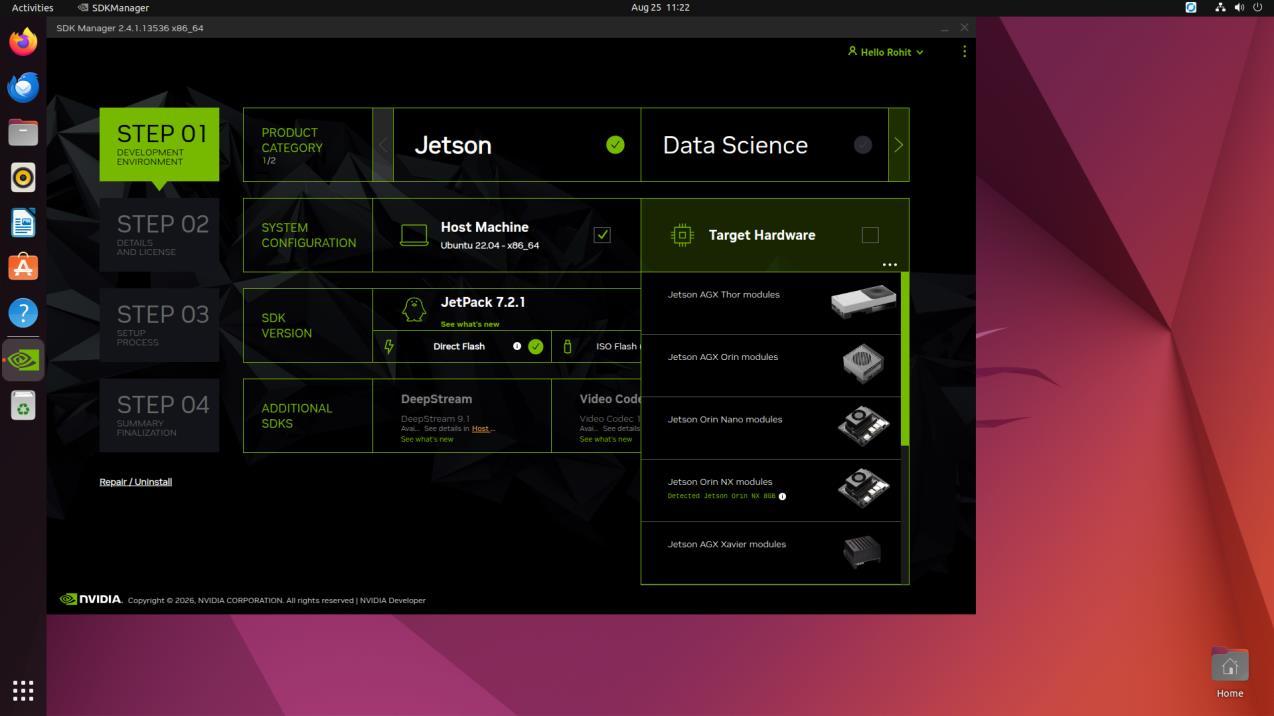Viewport: 1274px width, 716px height.
Task: Launch Rhythmbox from the dock
Action: pos(23,178)
